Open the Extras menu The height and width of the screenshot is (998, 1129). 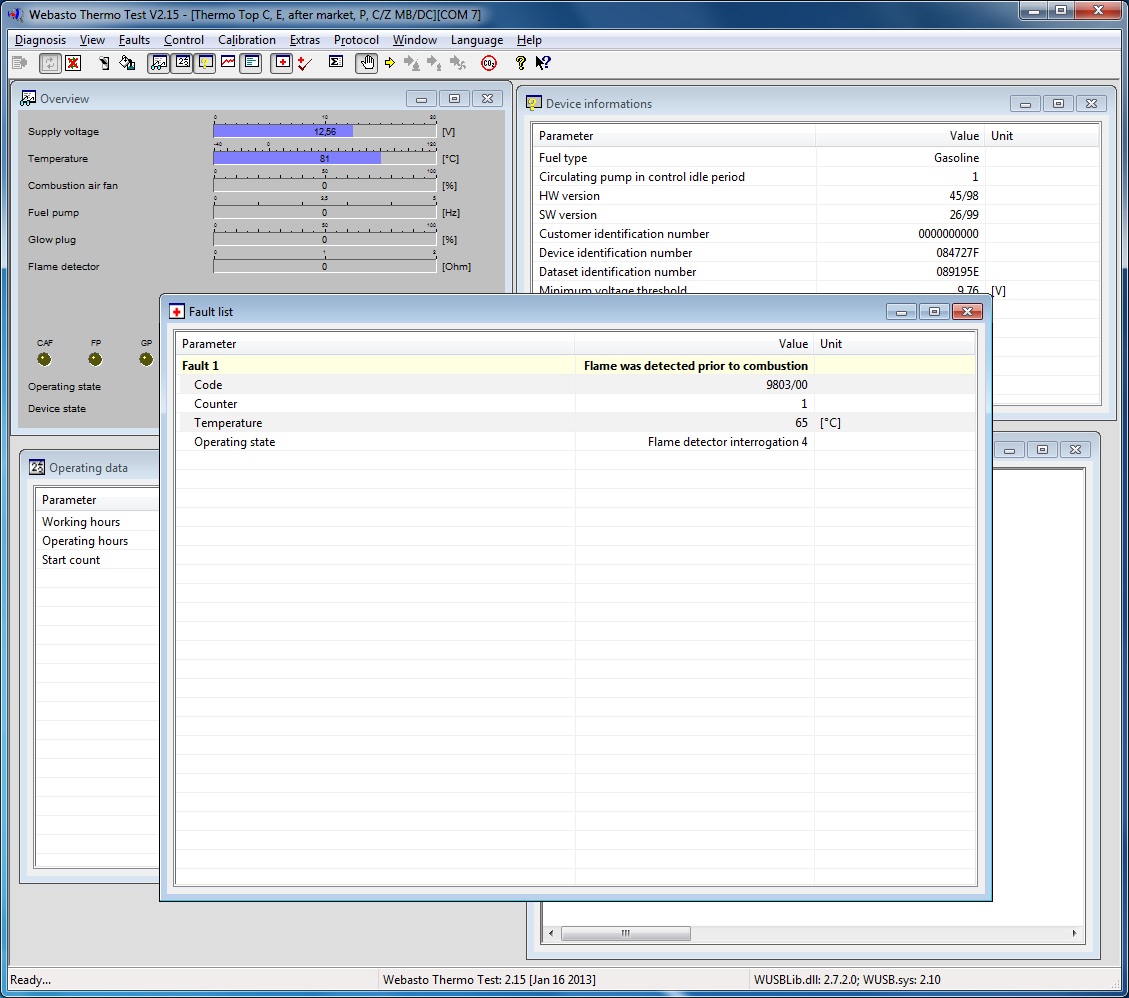click(305, 40)
